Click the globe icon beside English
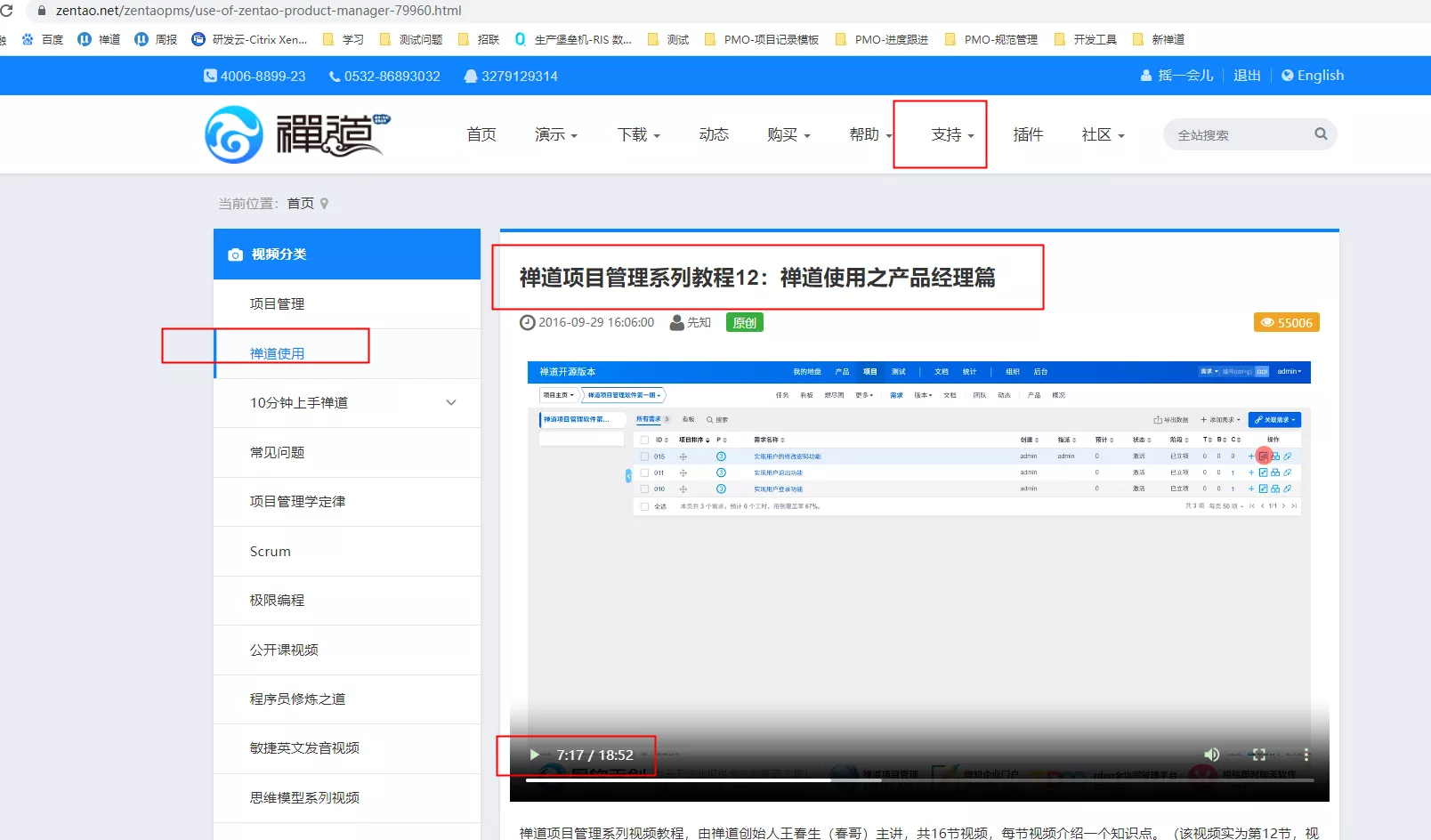 1287,76
